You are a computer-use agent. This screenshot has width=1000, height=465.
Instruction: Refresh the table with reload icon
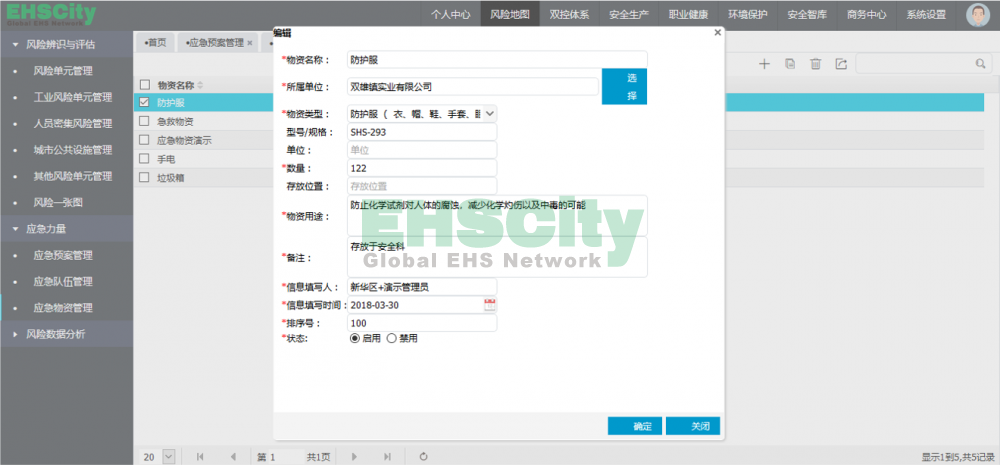tap(423, 457)
